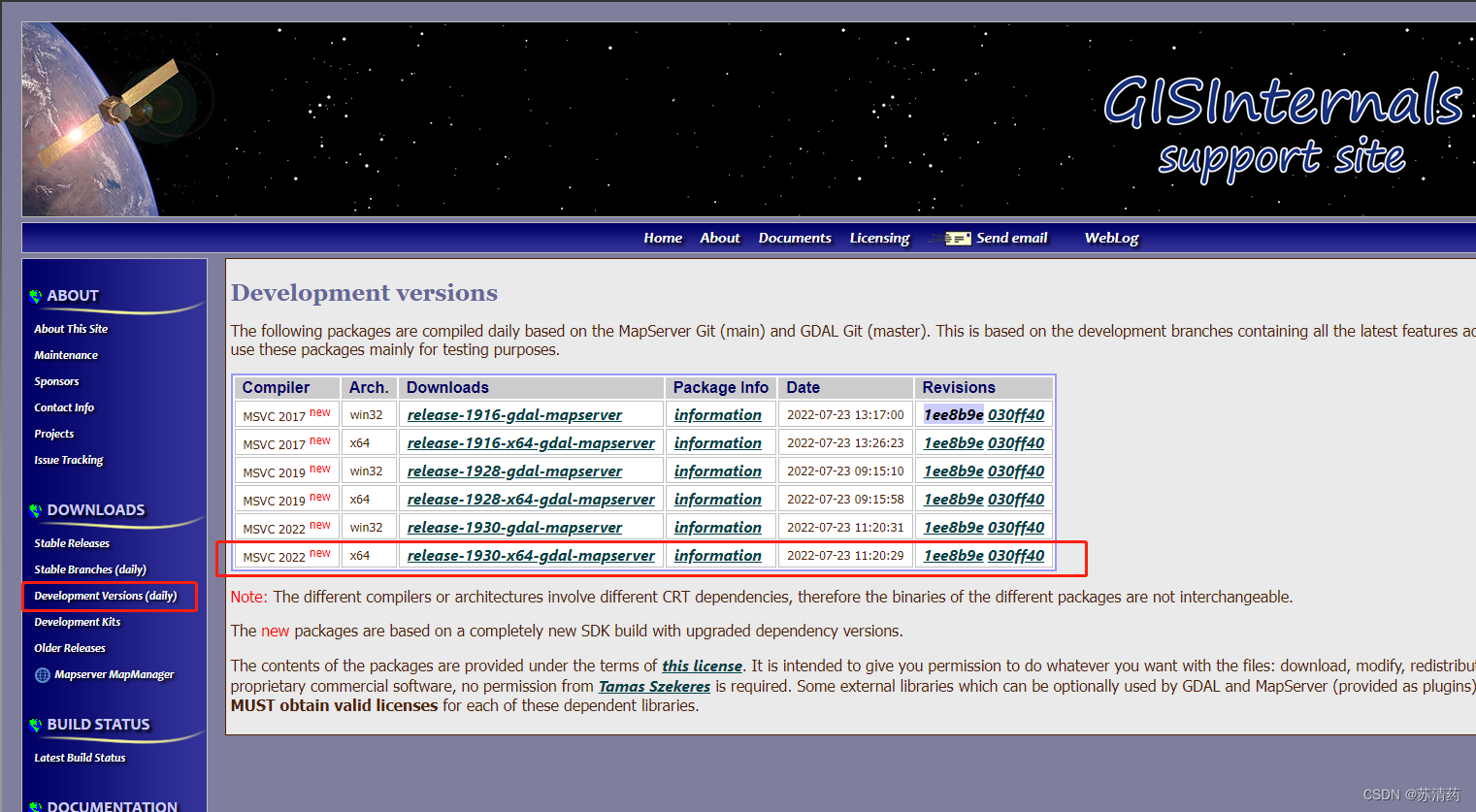The height and width of the screenshot is (812, 1476).
Task: Click revision 1ee8b9e in release-1928-x64 row
Action: 954,500
